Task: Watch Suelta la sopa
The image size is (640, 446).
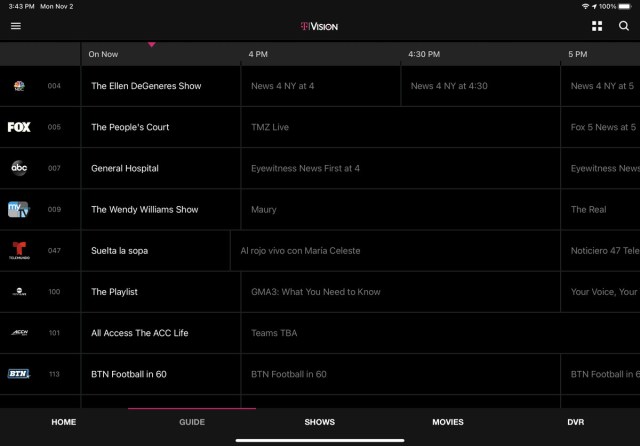Action: [x=156, y=251]
